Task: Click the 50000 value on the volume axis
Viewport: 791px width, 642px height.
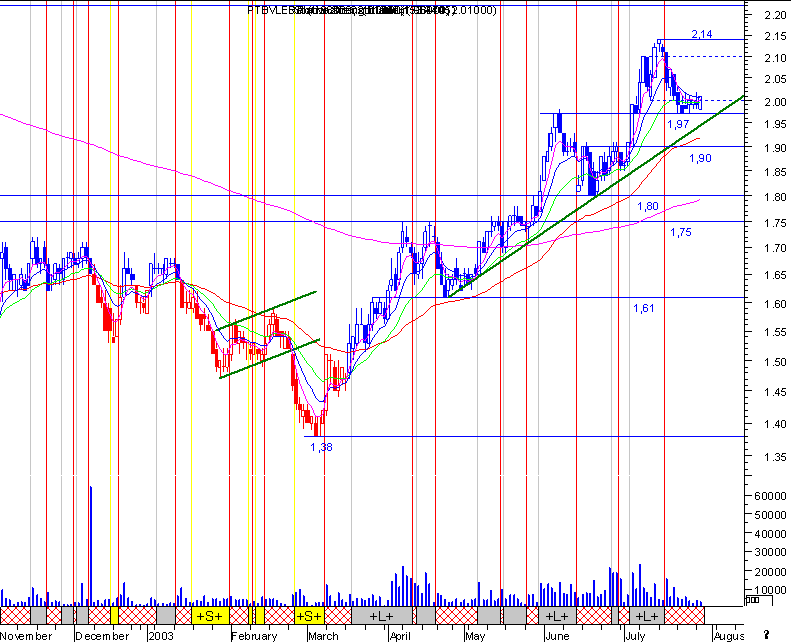Action: point(770,515)
